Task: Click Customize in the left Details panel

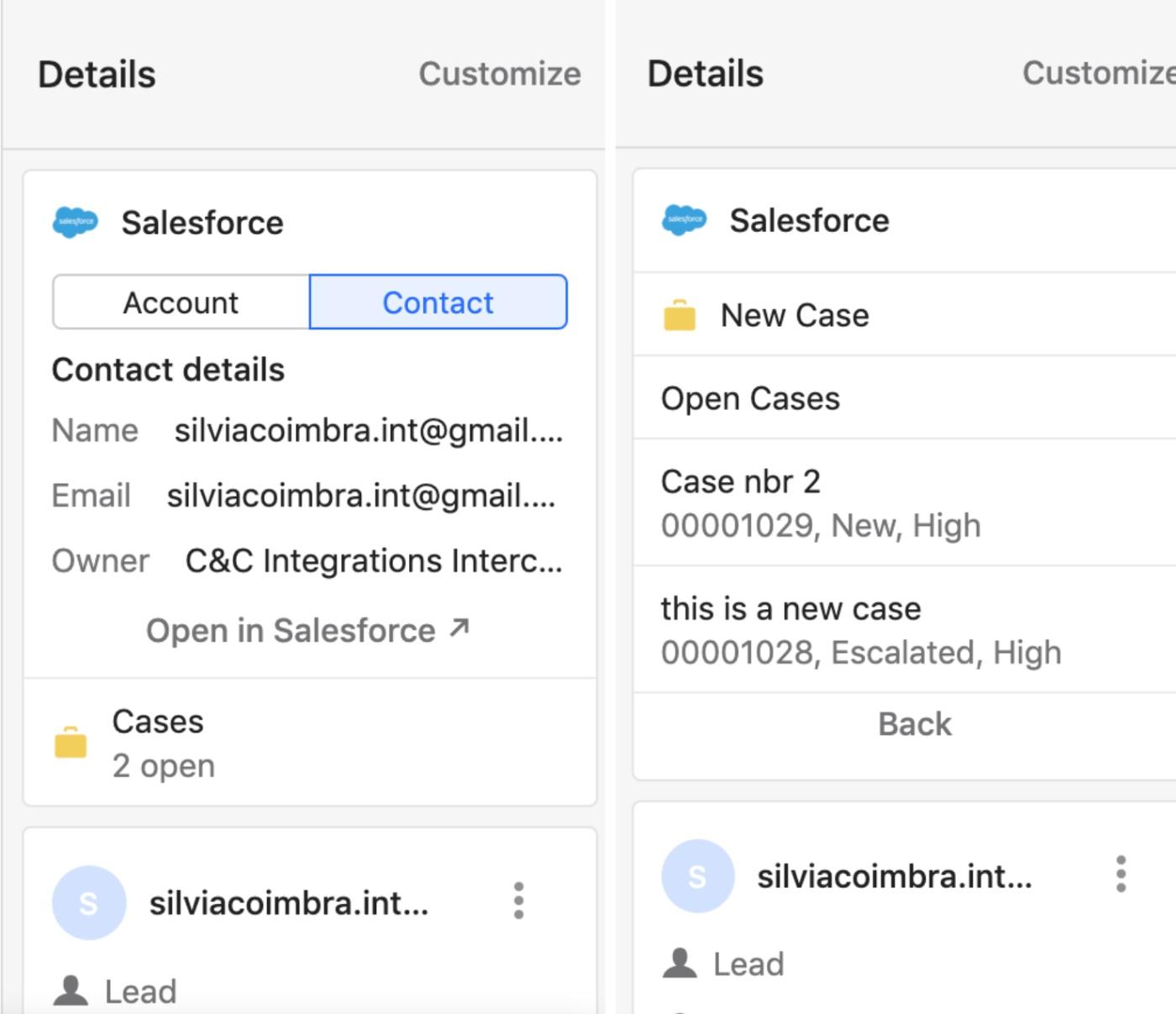Action: (500, 74)
